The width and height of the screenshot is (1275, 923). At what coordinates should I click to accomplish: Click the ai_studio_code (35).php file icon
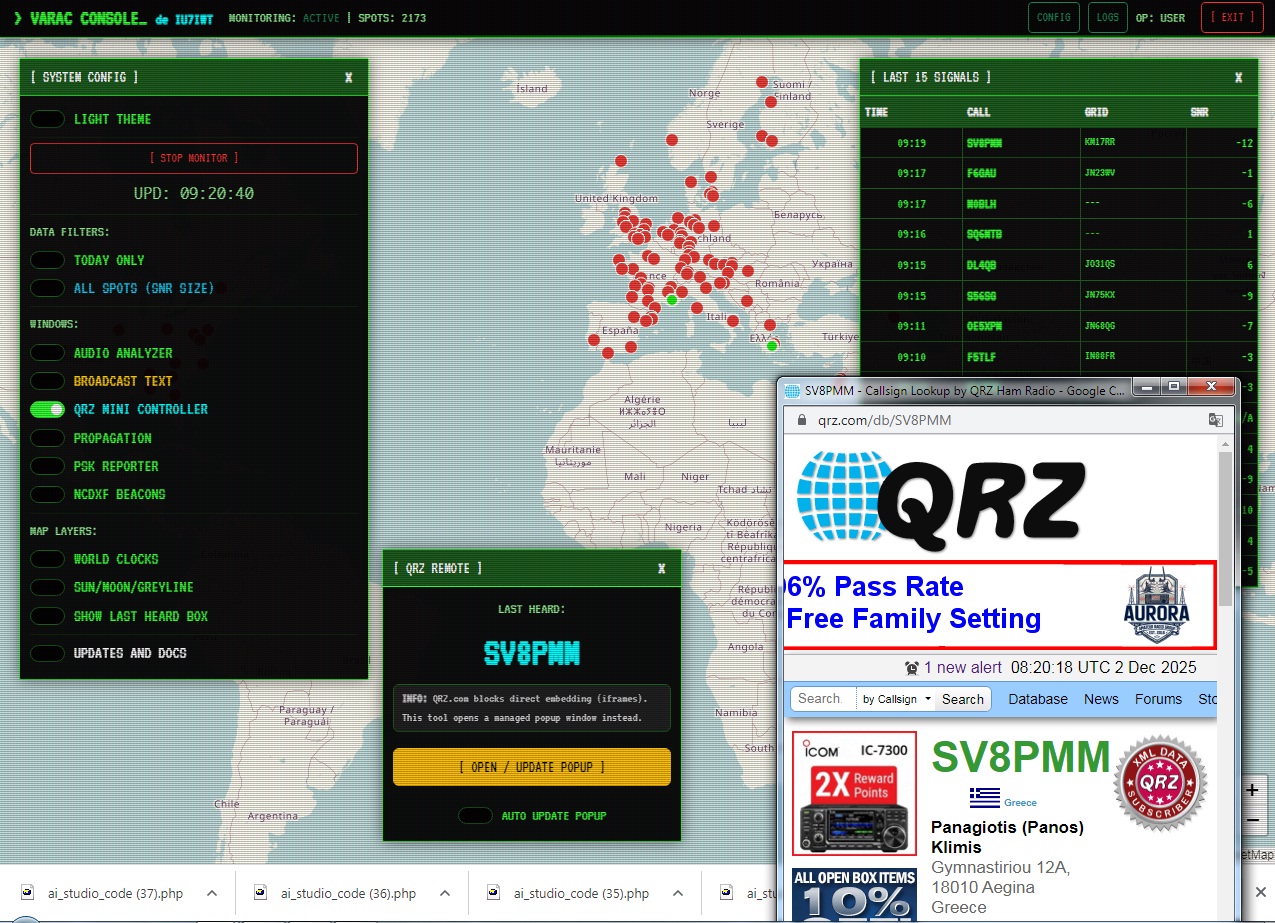pyautogui.click(x=494, y=892)
